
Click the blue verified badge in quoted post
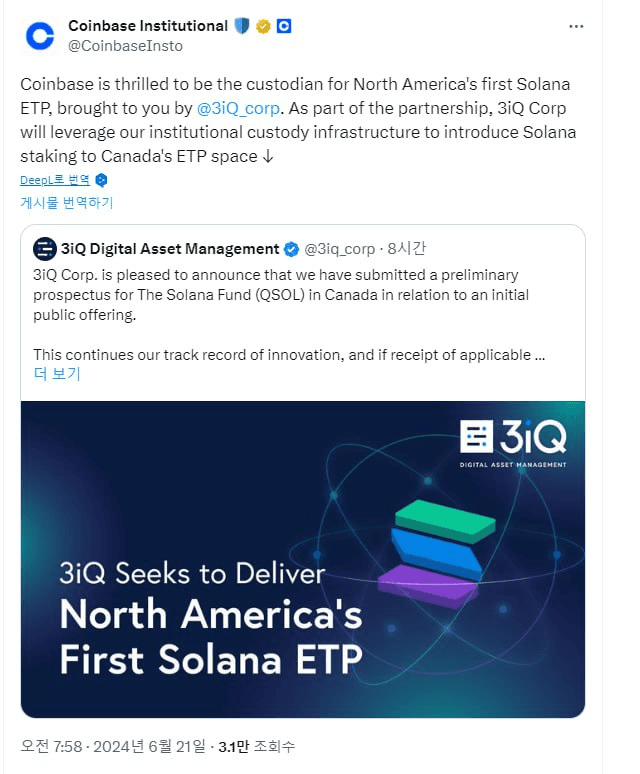point(290,249)
